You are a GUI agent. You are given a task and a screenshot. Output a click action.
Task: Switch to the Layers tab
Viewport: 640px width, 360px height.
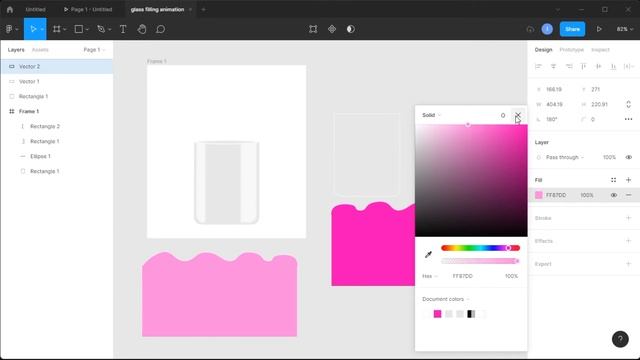16,50
